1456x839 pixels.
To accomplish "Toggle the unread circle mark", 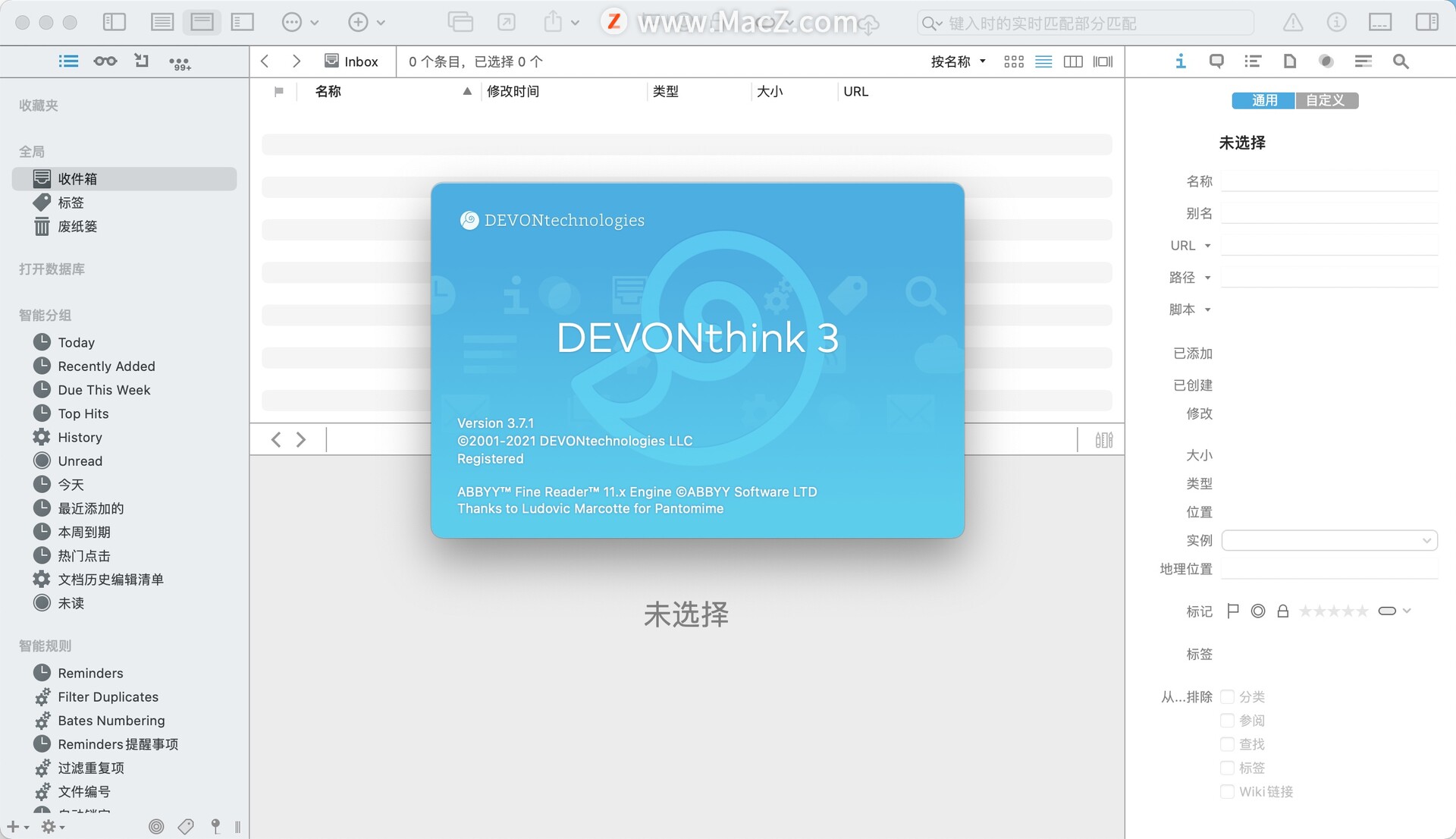I will pyautogui.click(x=1258, y=611).
